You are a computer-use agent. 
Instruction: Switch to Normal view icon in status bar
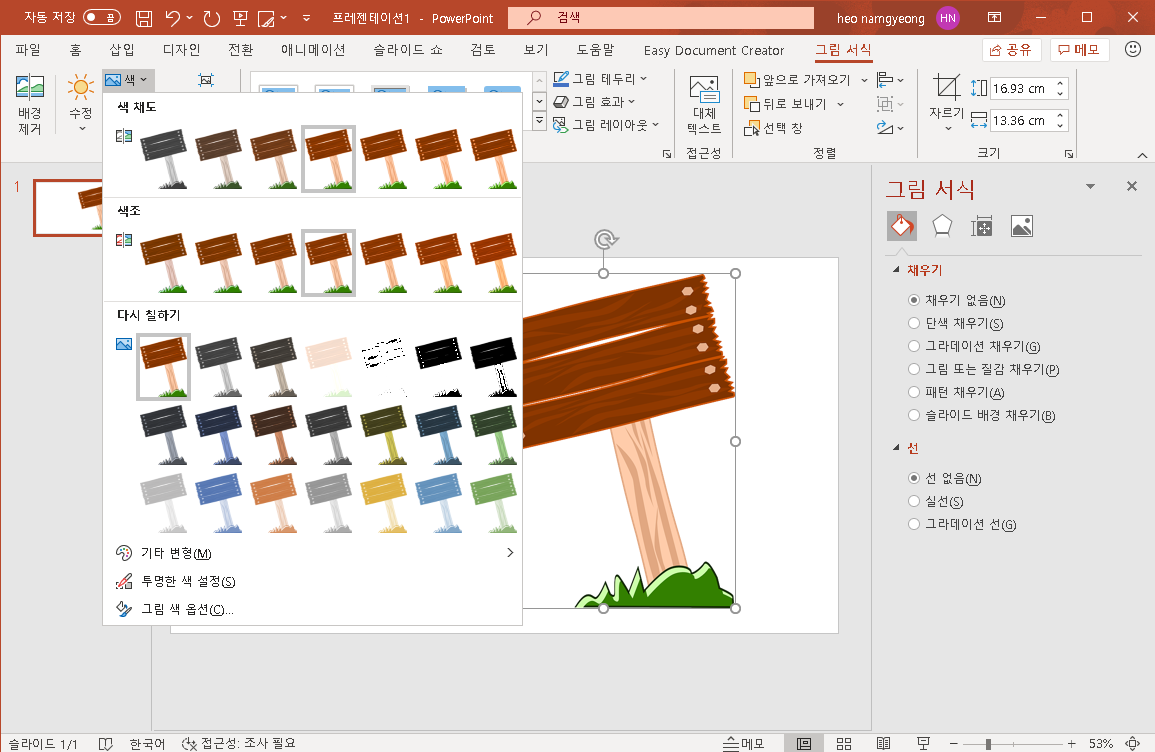(804, 743)
